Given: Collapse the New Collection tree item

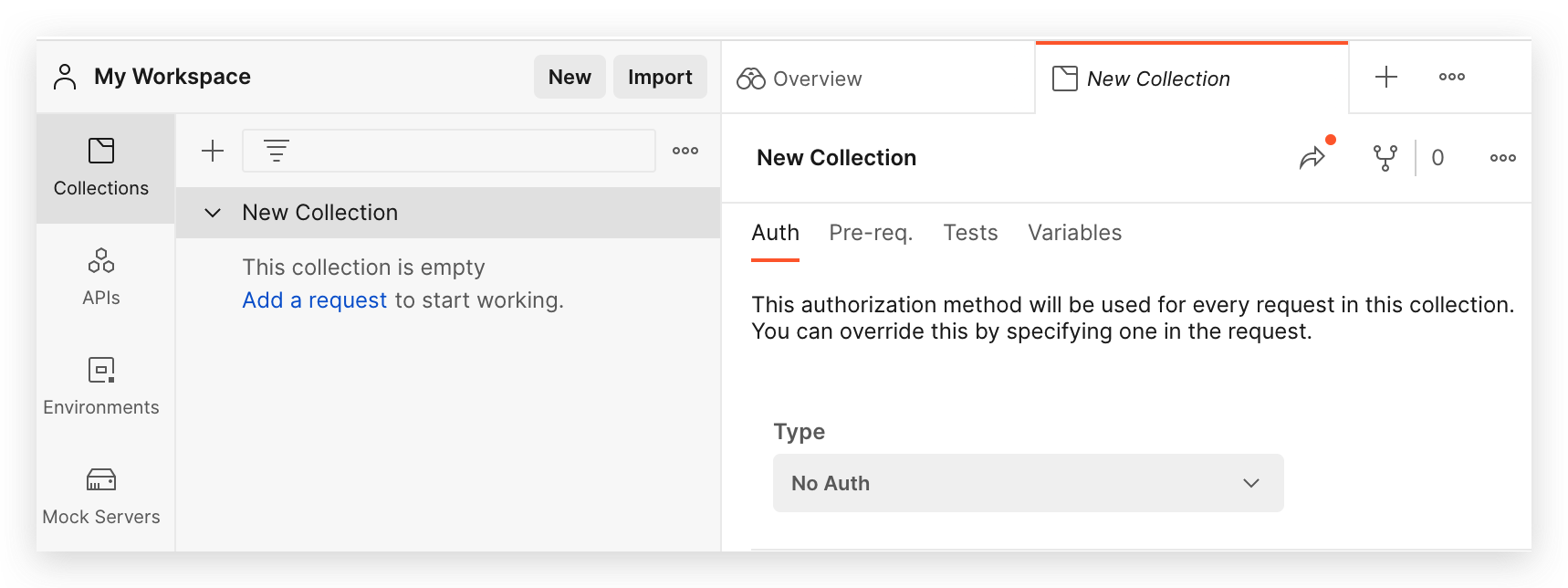Looking at the screenshot, I should pos(213,213).
